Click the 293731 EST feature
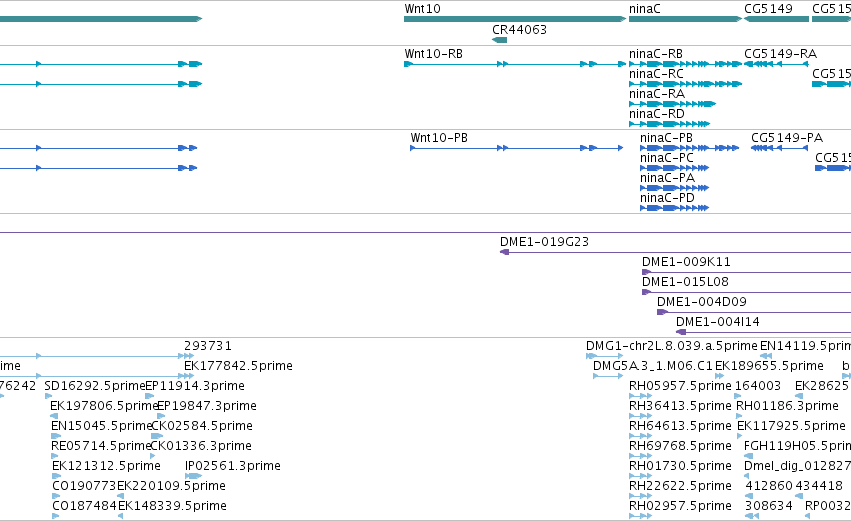 [208, 346]
